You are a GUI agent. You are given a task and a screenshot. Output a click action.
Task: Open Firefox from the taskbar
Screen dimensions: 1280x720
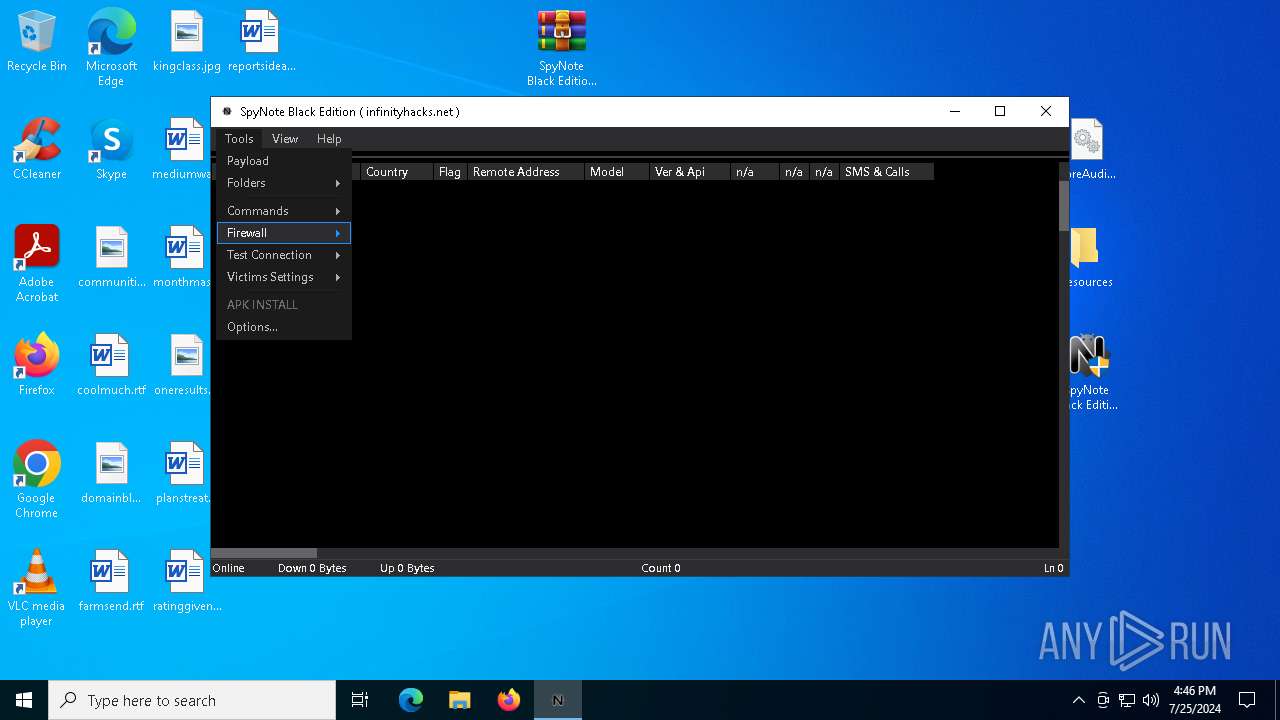coord(508,700)
